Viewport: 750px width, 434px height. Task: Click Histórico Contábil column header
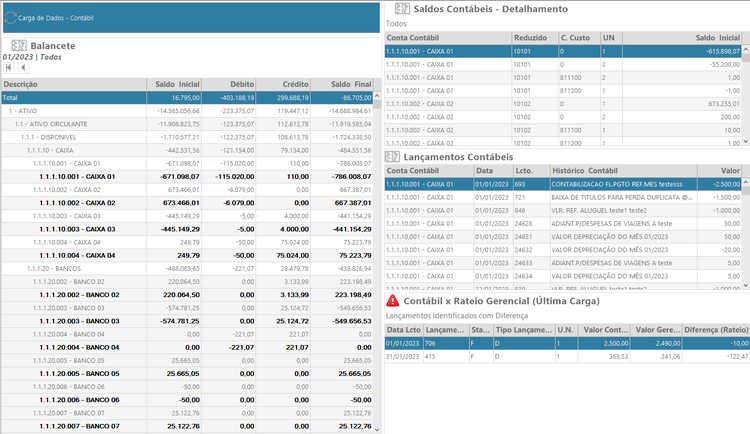coord(623,170)
